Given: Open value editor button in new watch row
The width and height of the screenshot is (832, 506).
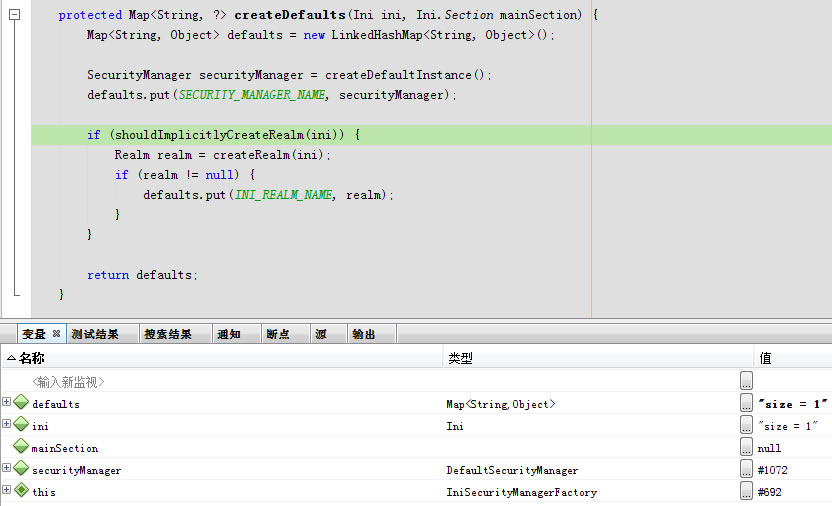Looking at the screenshot, I should (x=747, y=380).
